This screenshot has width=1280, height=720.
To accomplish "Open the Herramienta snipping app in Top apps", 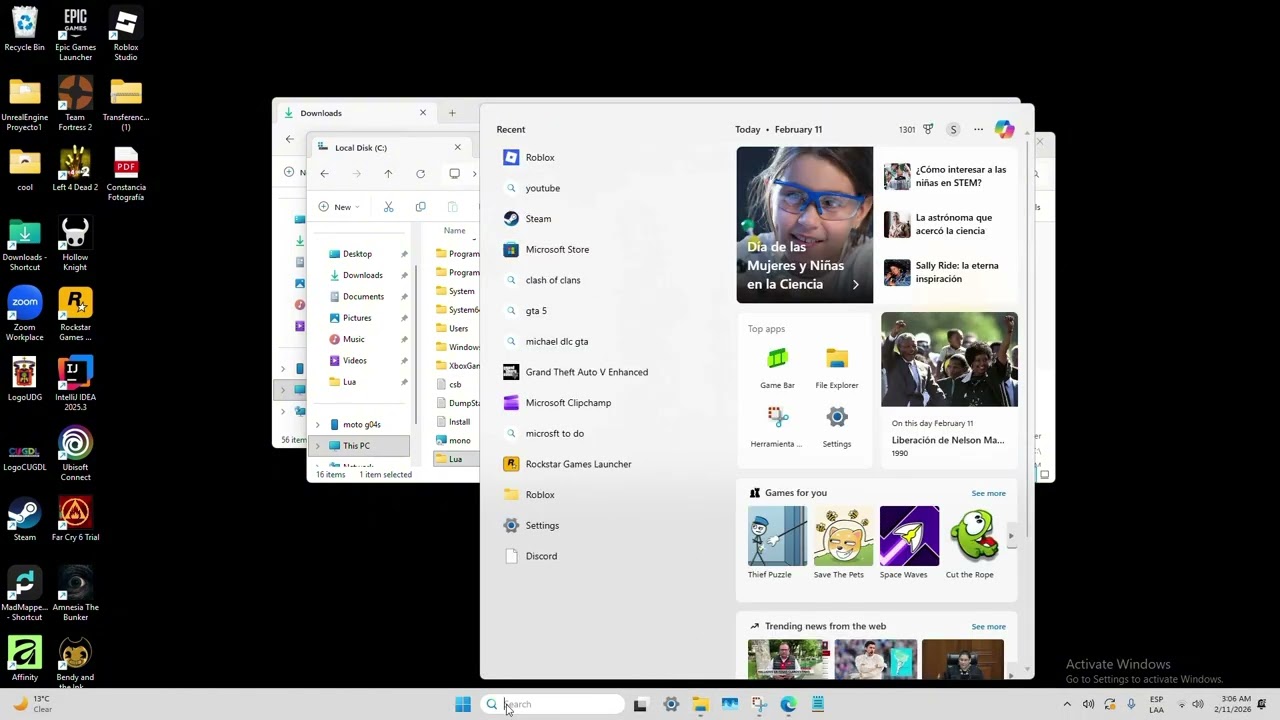I will tap(777, 426).
